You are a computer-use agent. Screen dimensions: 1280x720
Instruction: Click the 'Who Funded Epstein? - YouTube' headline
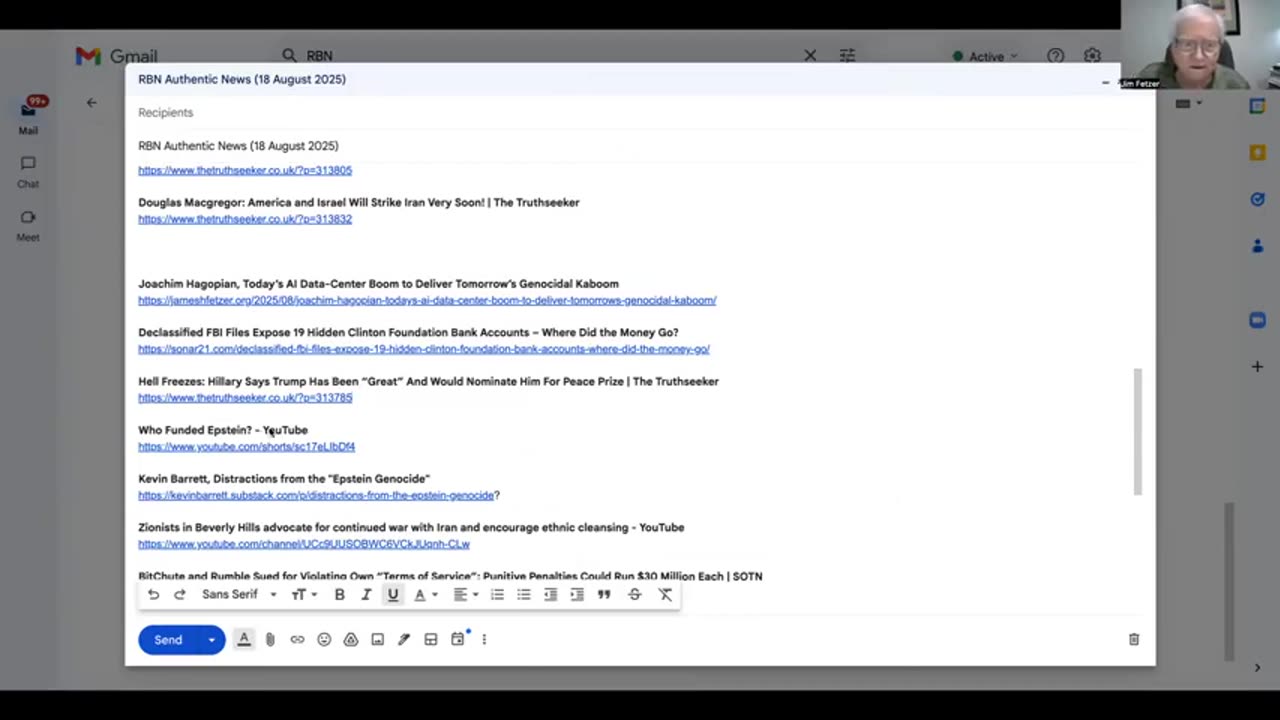(x=223, y=430)
